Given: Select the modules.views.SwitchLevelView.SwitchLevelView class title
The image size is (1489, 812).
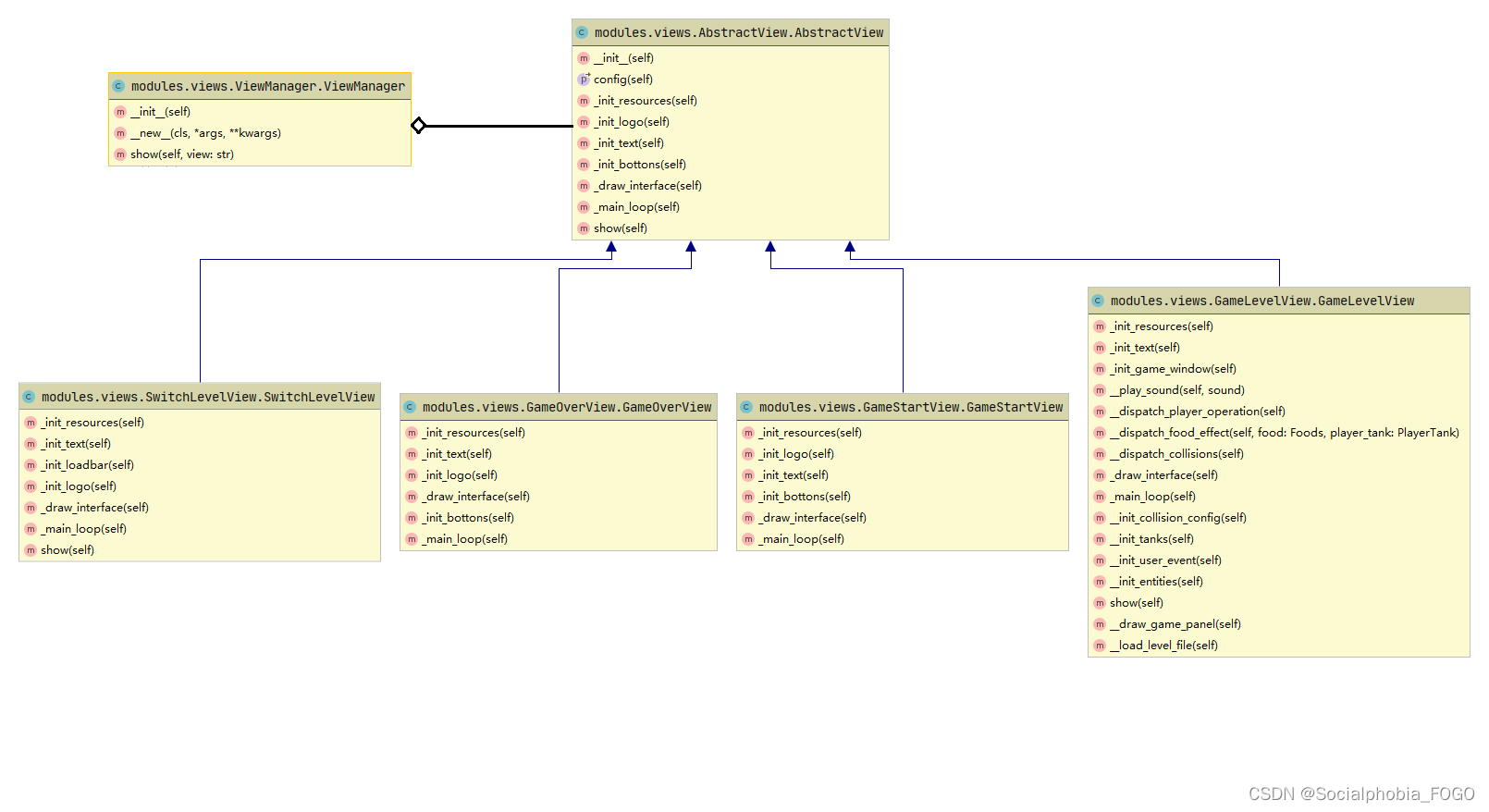Looking at the screenshot, I should (x=208, y=397).
